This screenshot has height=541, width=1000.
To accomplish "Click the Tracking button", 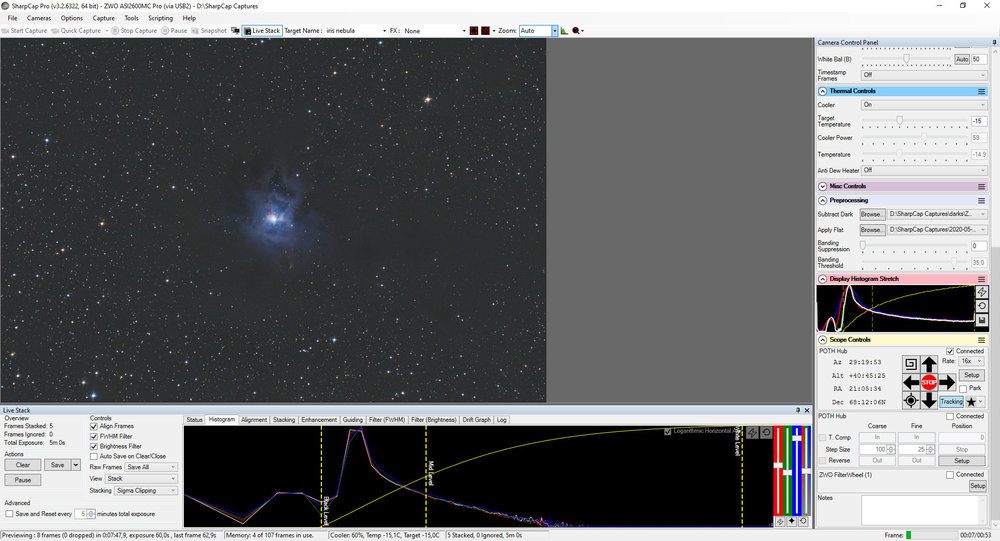I will tap(951, 401).
